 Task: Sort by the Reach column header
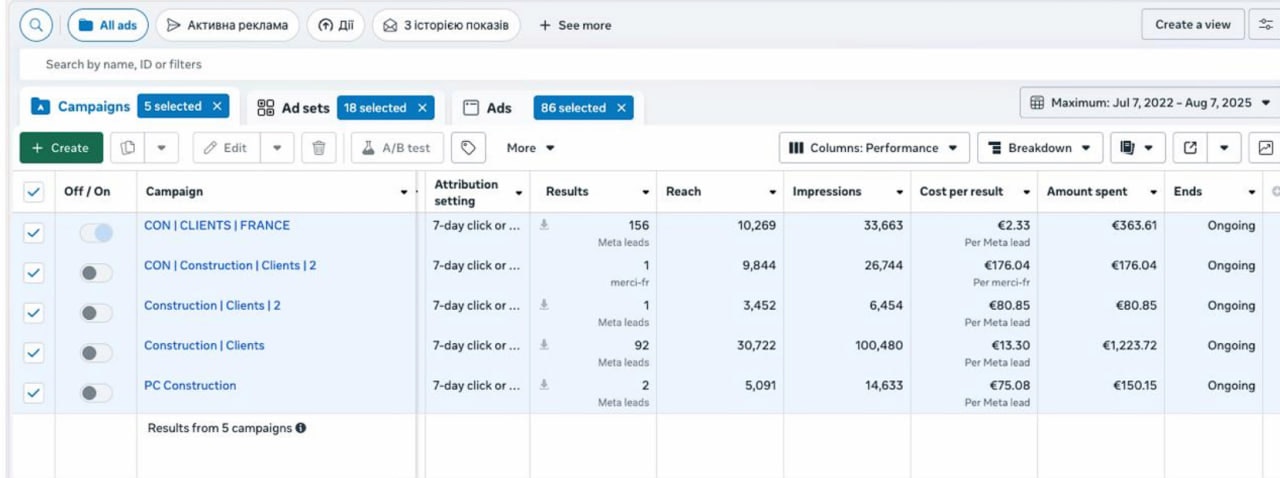point(683,192)
